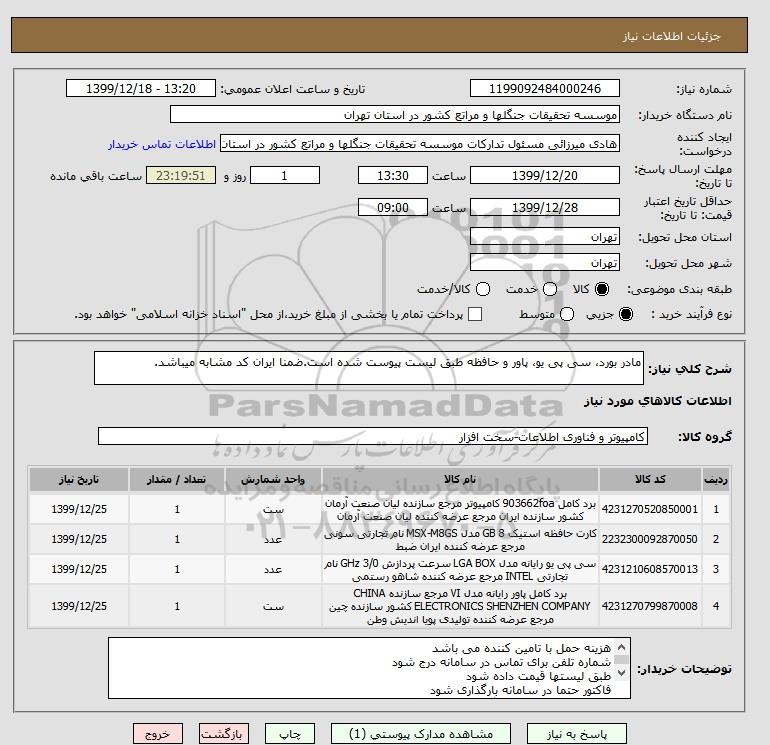Choose جزیی purchase process type
This screenshot has width=770, height=745.
(626, 314)
